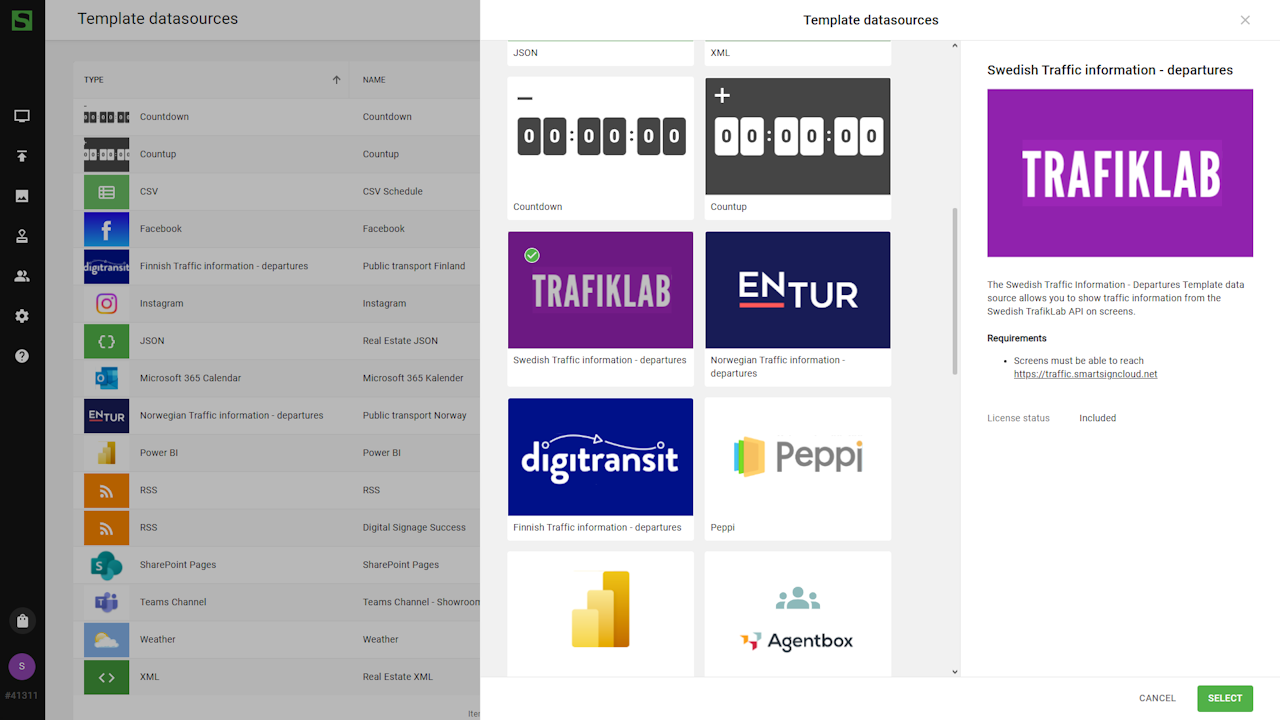Click the green CSV icon in the table
The width and height of the screenshot is (1280, 720).
coord(106,192)
